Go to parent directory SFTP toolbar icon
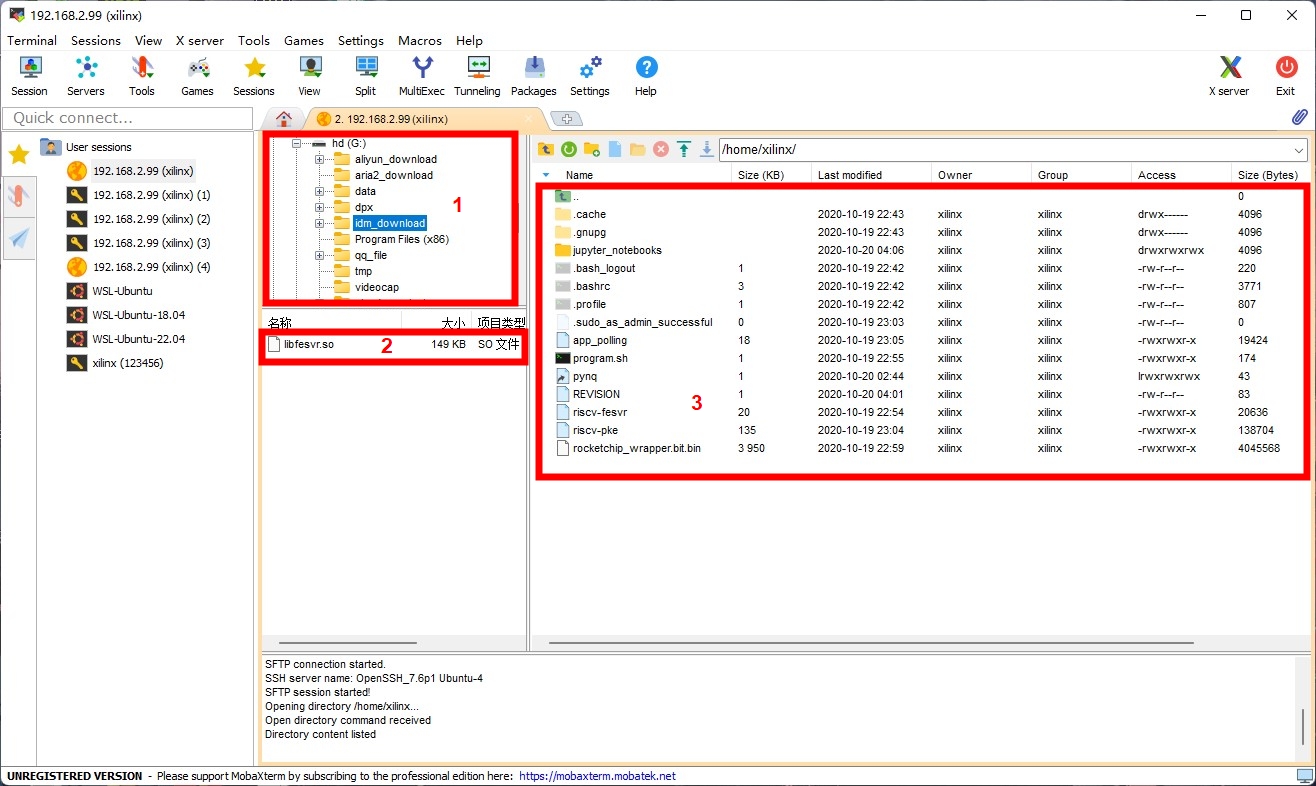This screenshot has height=786, width=1316. point(546,149)
